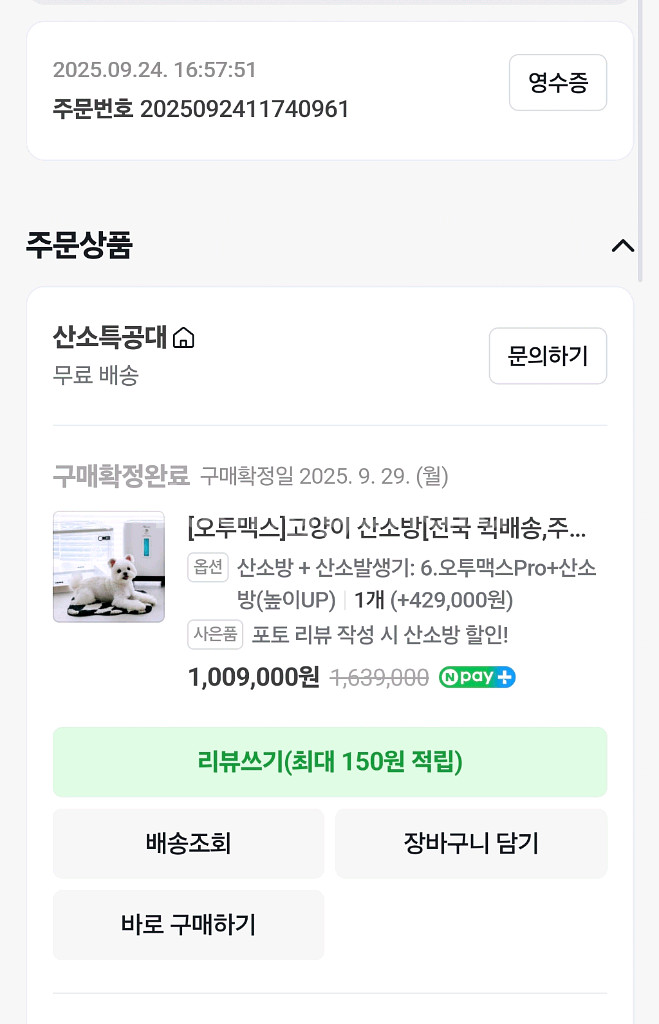Click the vertical scrollbar on the right edge

(x=640, y=100)
